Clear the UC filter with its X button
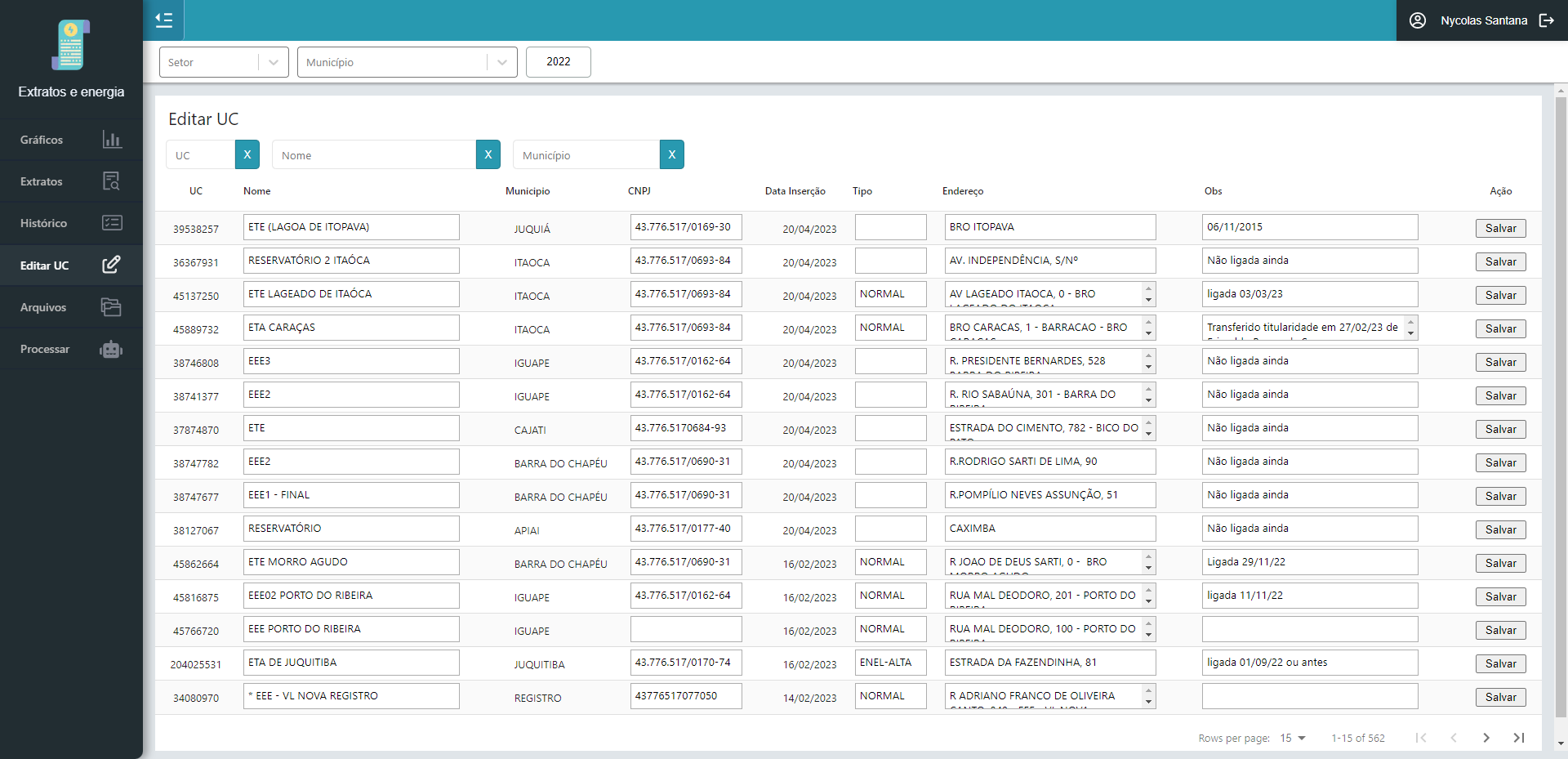Image resolution: width=1568 pixels, height=759 pixels. pyautogui.click(x=247, y=154)
